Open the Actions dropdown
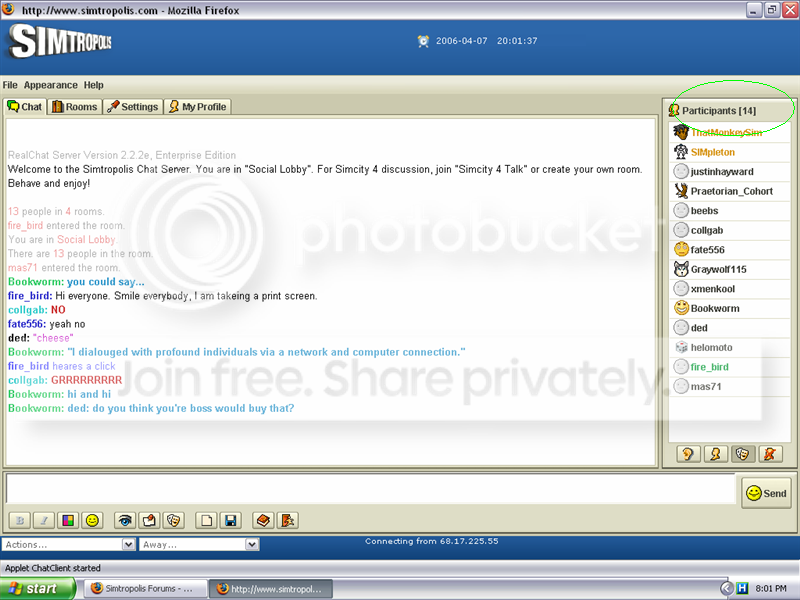The height and width of the screenshot is (600, 800). (x=68, y=544)
